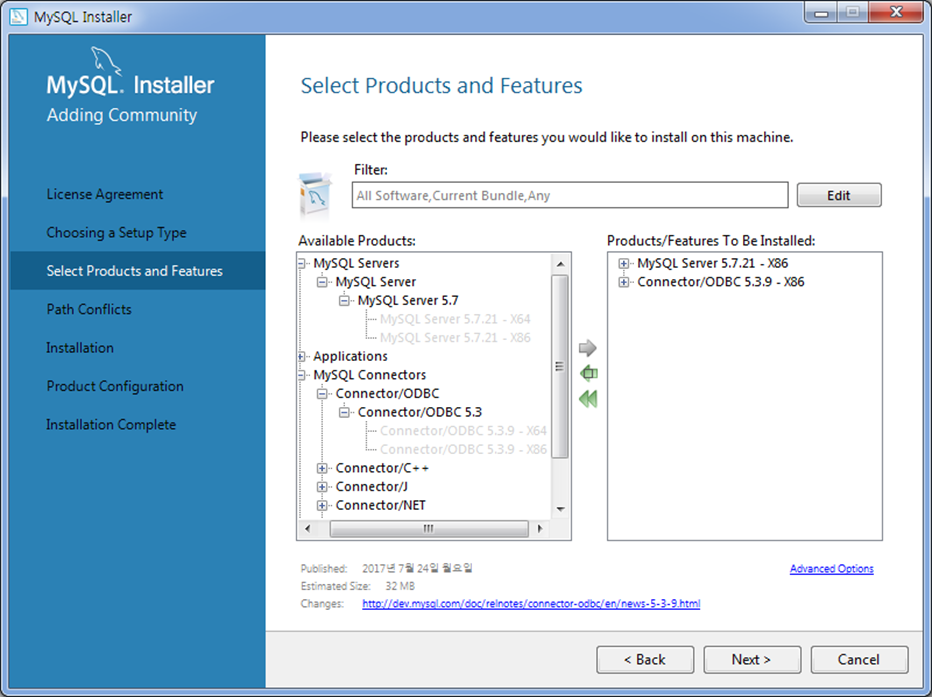Open the connector-odbc release notes link
The height and width of the screenshot is (697, 932).
point(531,604)
